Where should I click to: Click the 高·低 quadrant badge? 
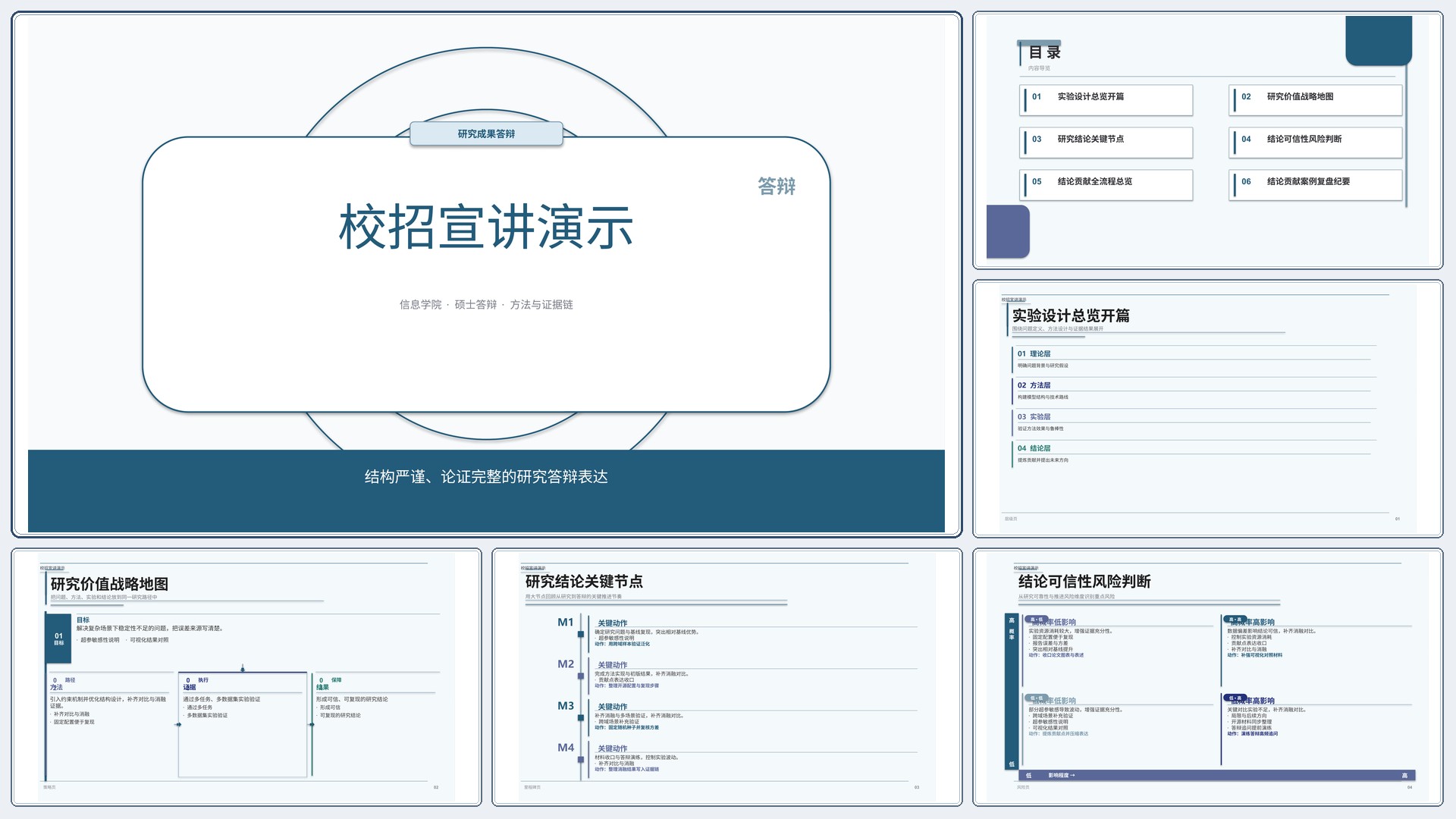1036,620
